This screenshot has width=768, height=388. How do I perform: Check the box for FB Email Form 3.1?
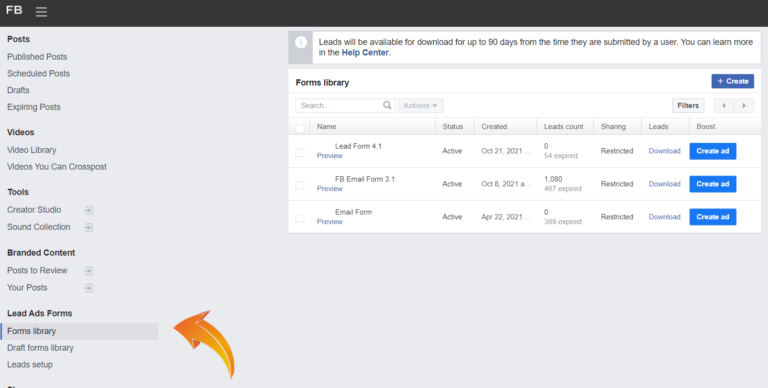coord(300,186)
